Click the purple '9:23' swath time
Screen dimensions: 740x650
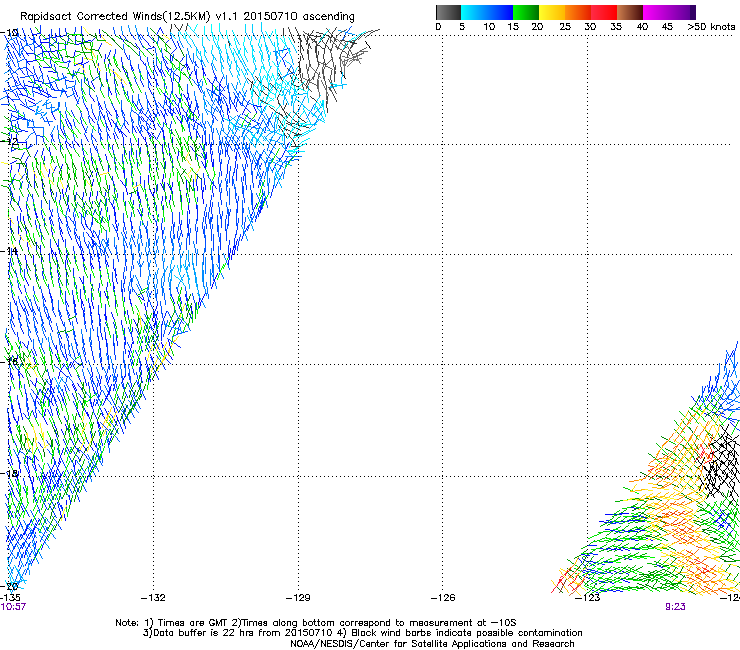(675, 607)
